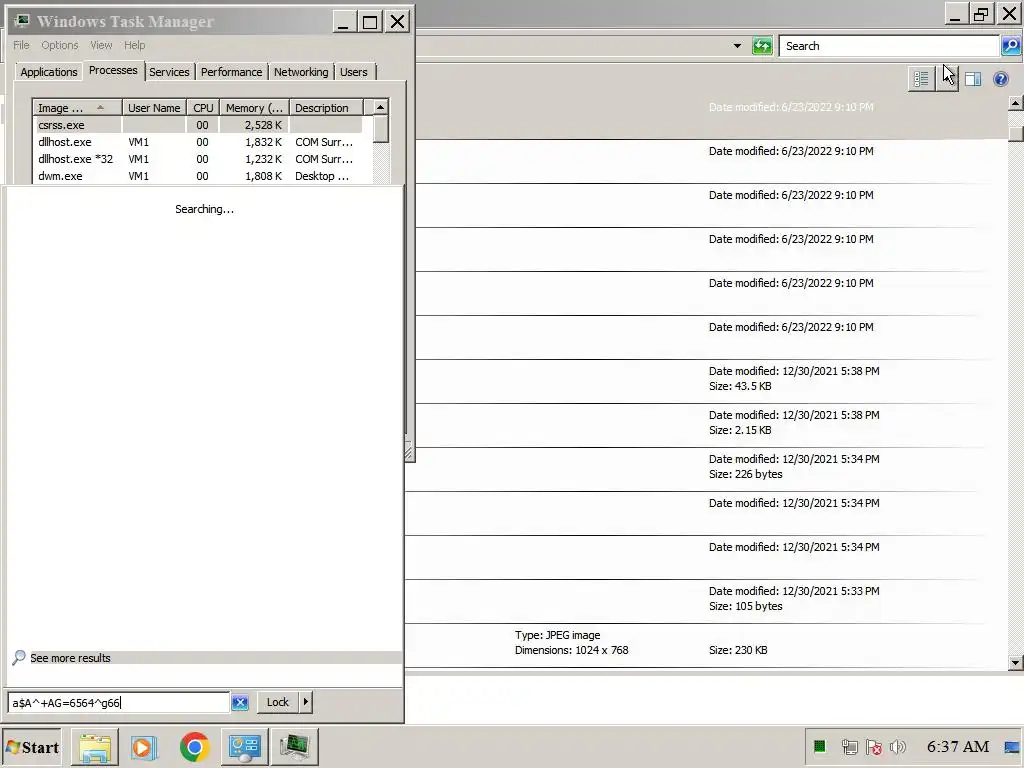1024x768 pixels.
Task: Sort by Image Name column header
Action: coord(77,108)
